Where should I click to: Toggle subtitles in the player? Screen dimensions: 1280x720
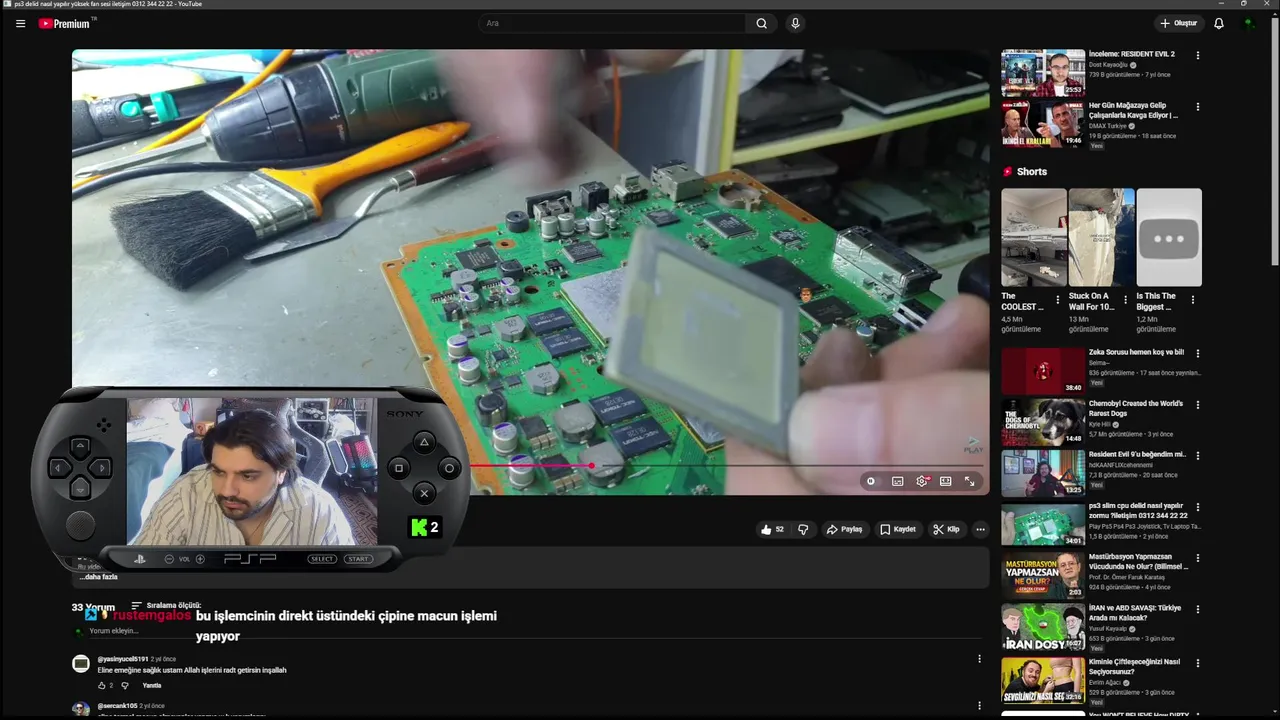(897, 481)
